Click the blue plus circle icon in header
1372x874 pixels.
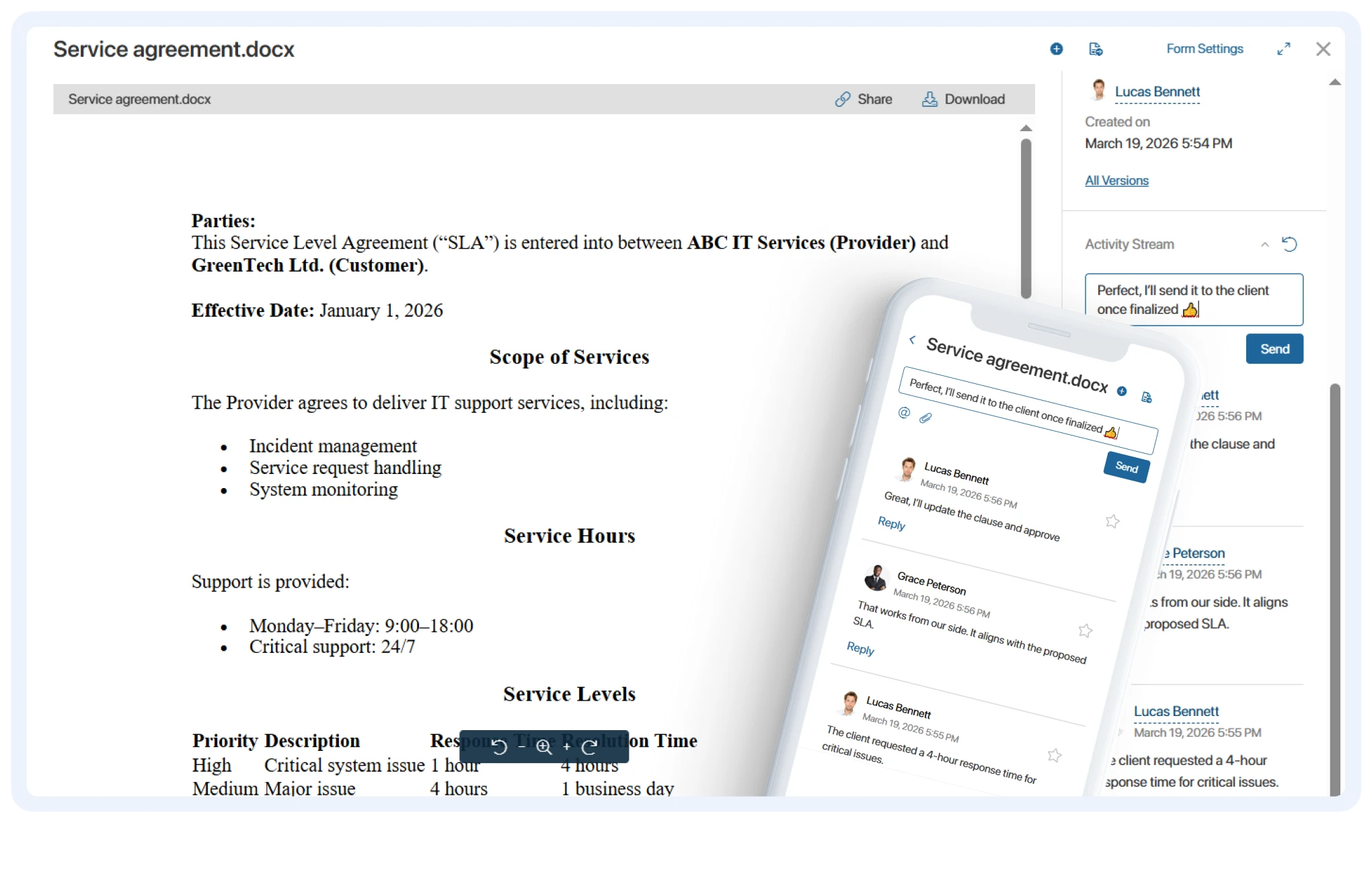click(x=1056, y=49)
